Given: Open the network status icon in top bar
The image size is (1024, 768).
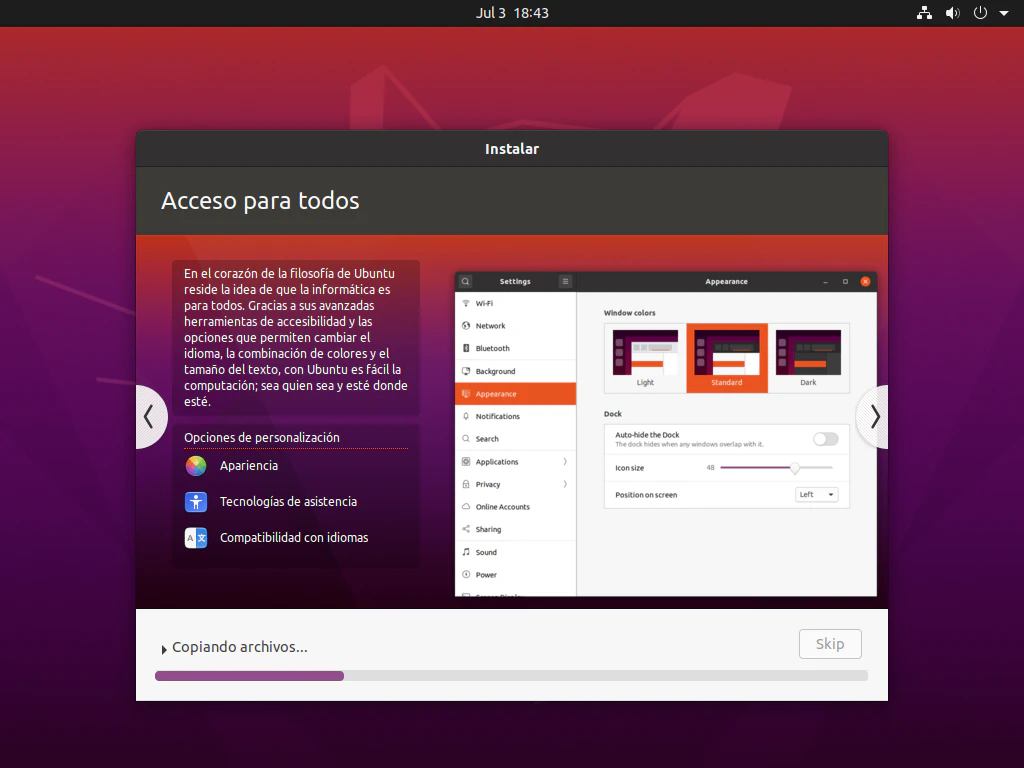Looking at the screenshot, I should point(924,13).
